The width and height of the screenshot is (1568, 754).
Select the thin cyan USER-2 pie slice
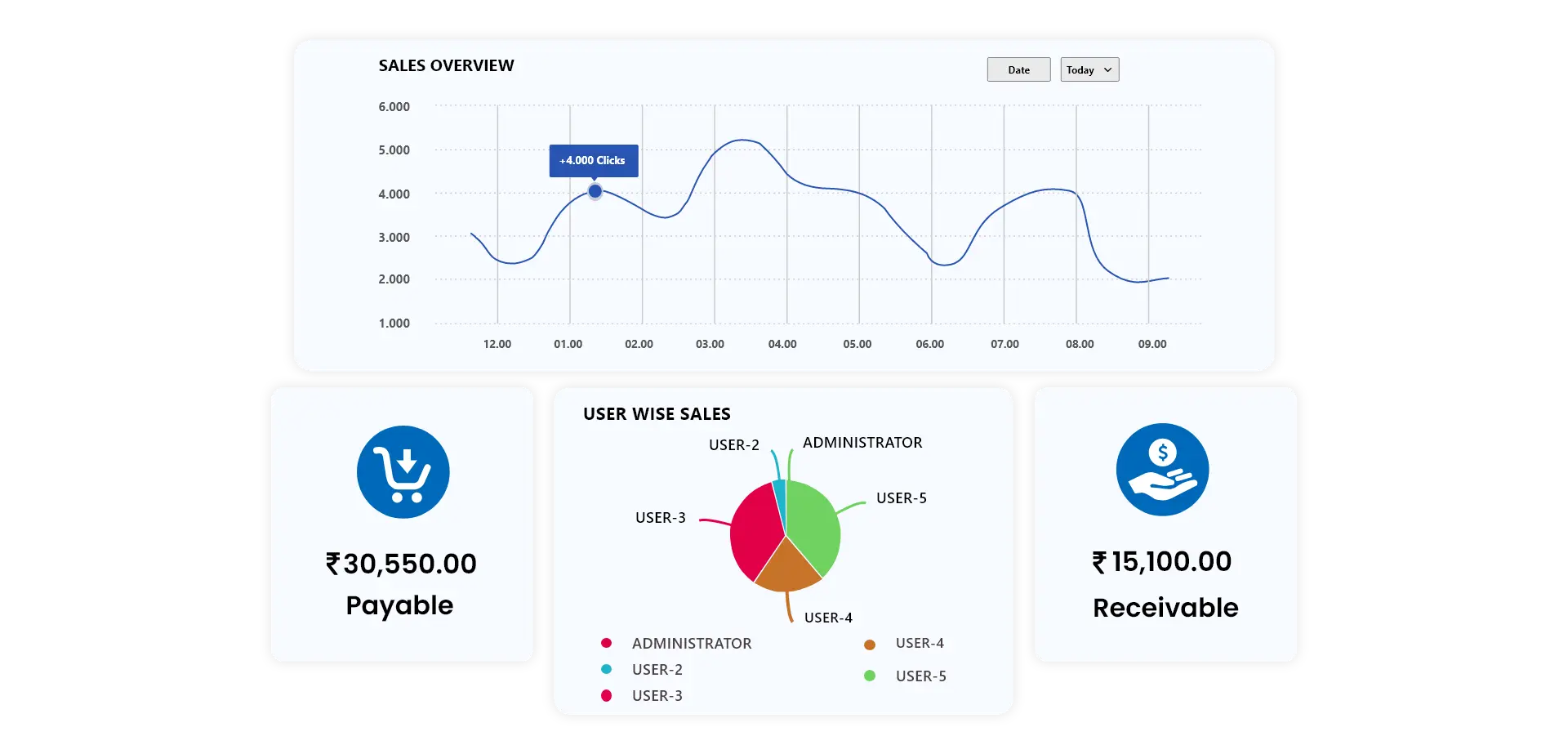point(780,497)
